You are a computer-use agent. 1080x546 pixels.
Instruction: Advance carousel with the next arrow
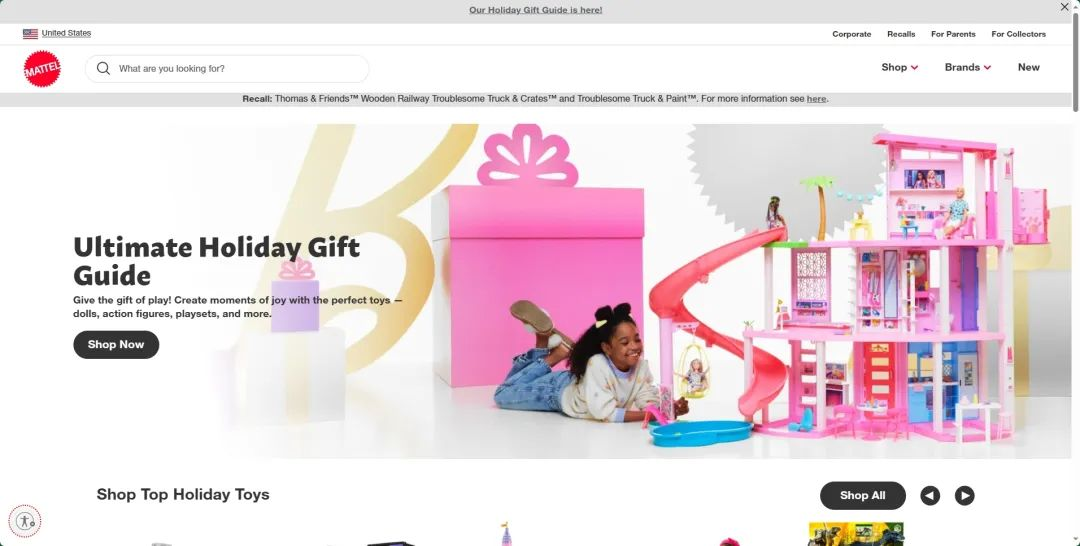tap(964, 495)
